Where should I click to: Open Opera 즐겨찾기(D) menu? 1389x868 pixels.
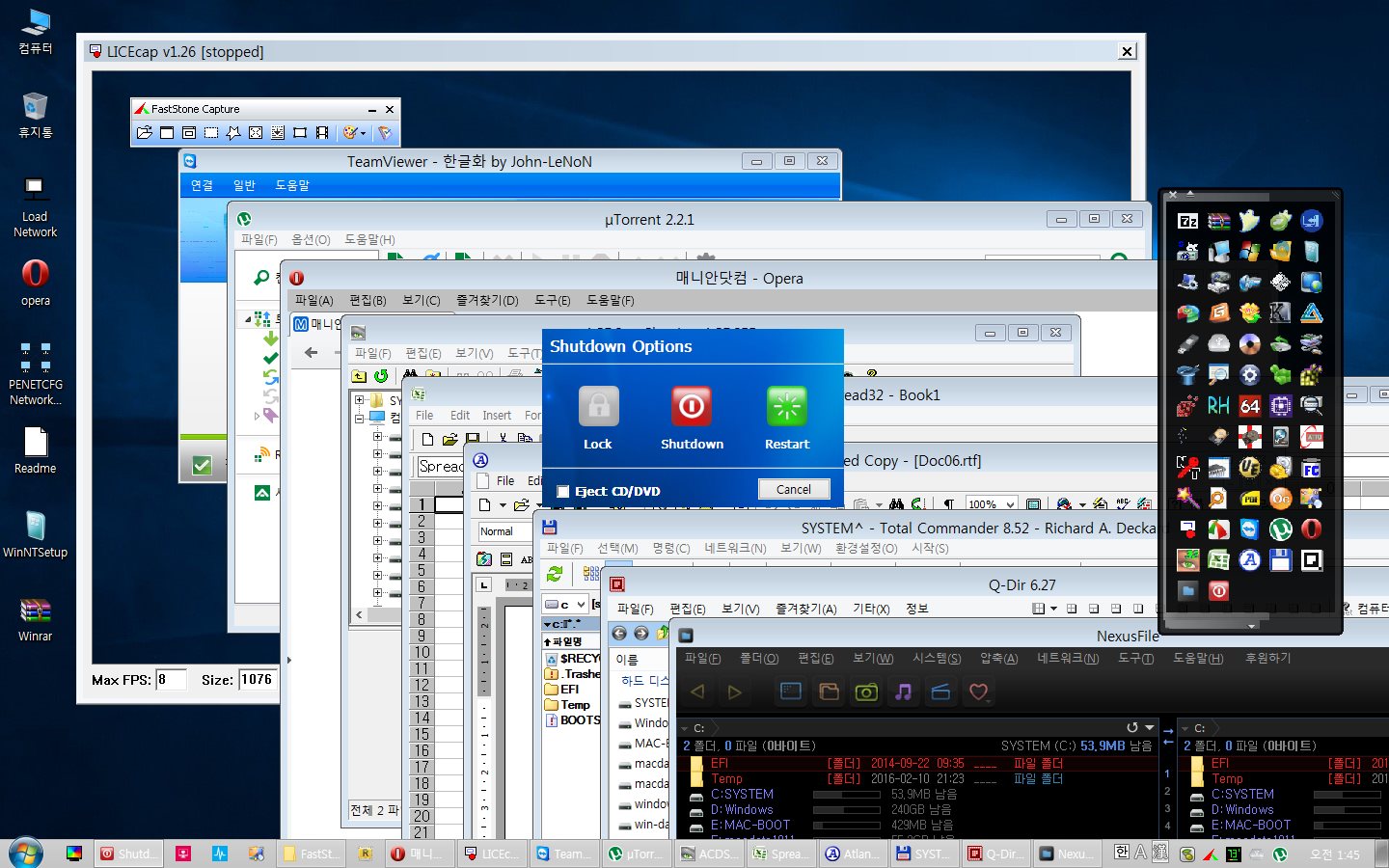[x=487, y=301]
